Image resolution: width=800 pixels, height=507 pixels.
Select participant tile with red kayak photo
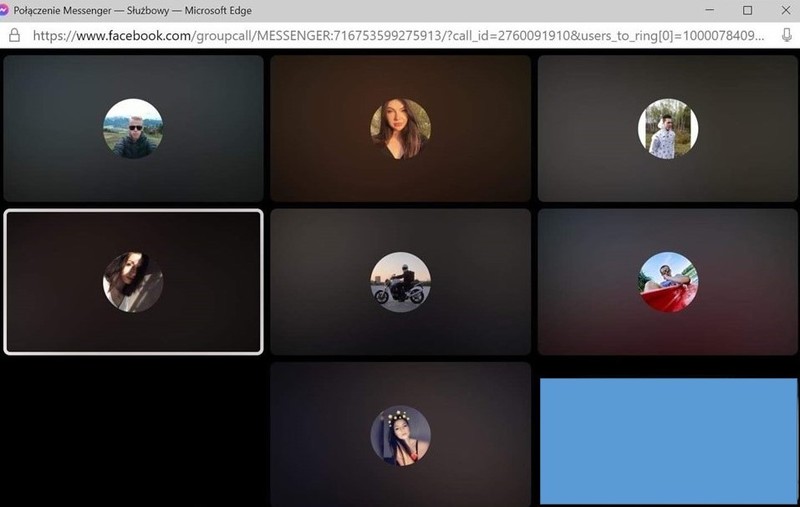tap(668, 282)
